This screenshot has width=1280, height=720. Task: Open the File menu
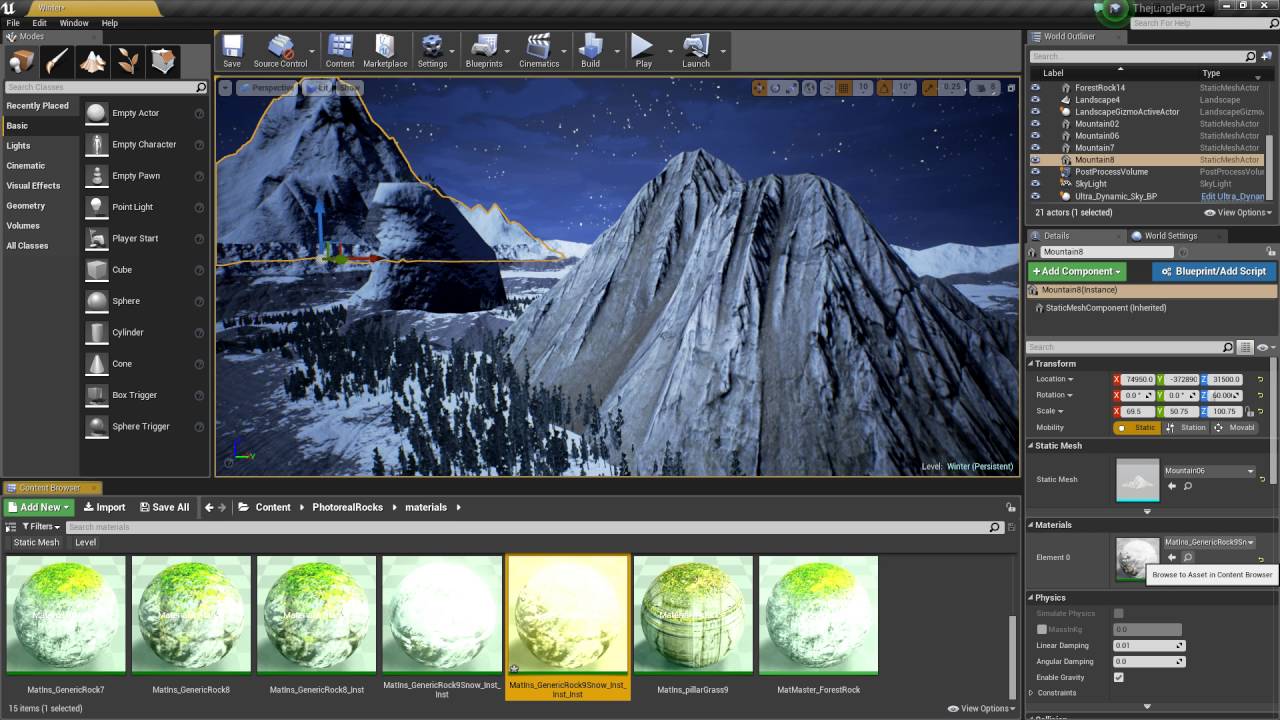click(13, 23)
